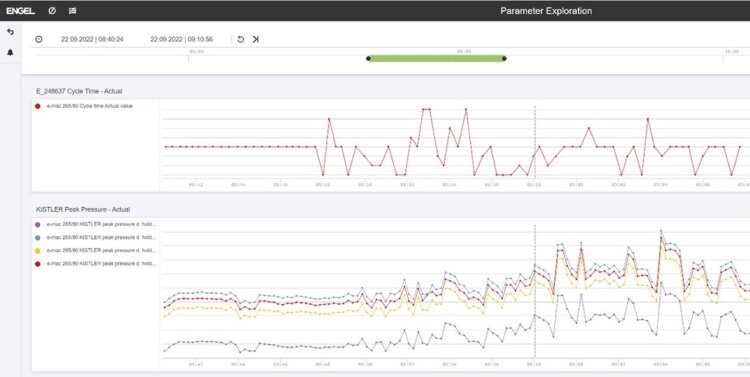
Task: Toggle red KISTLER peak pressure legend series
Action: pyautogui.click(x=96, y=264)
